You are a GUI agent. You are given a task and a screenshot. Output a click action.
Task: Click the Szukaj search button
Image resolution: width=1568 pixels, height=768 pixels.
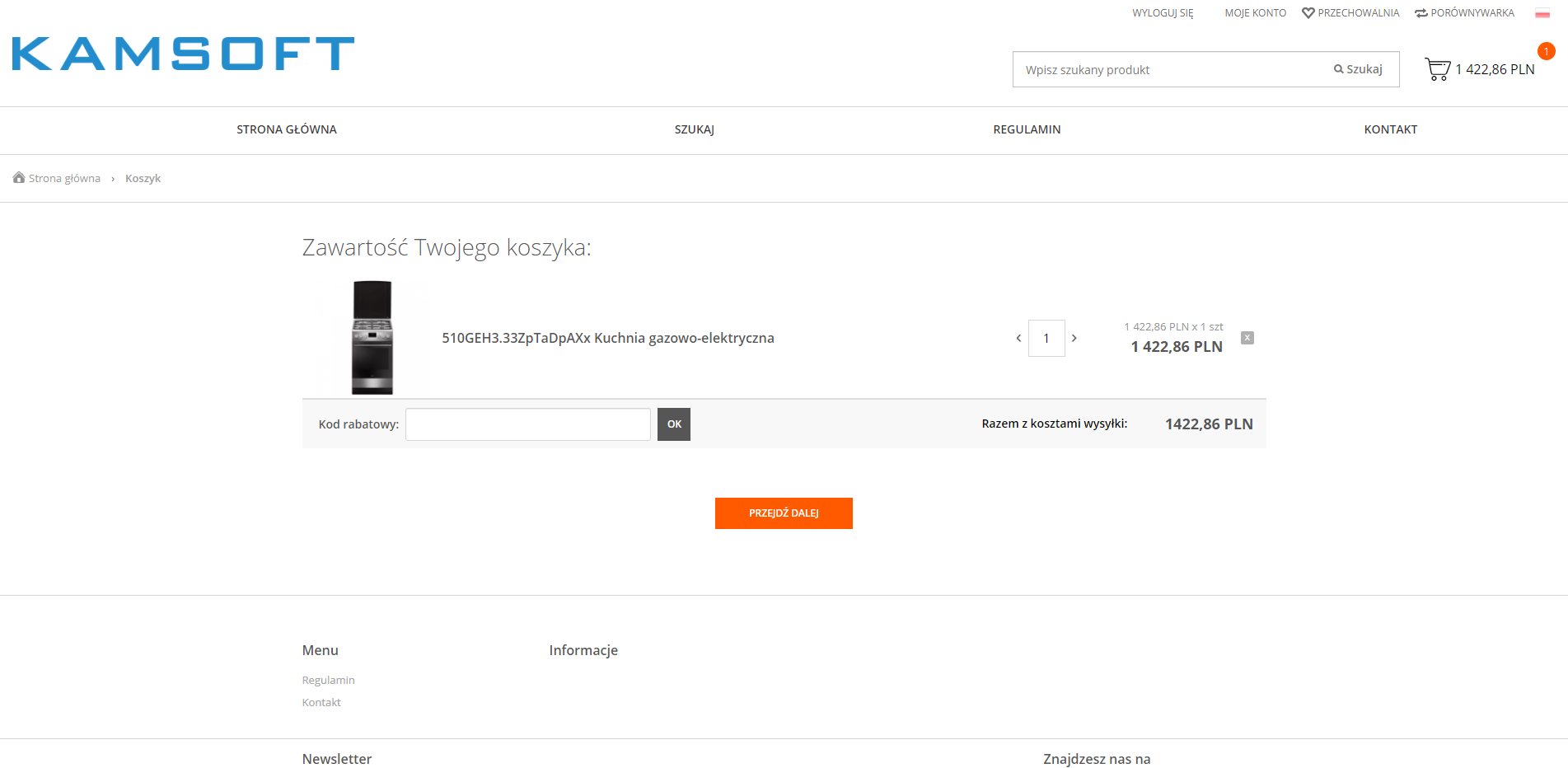pos(1358,69)
